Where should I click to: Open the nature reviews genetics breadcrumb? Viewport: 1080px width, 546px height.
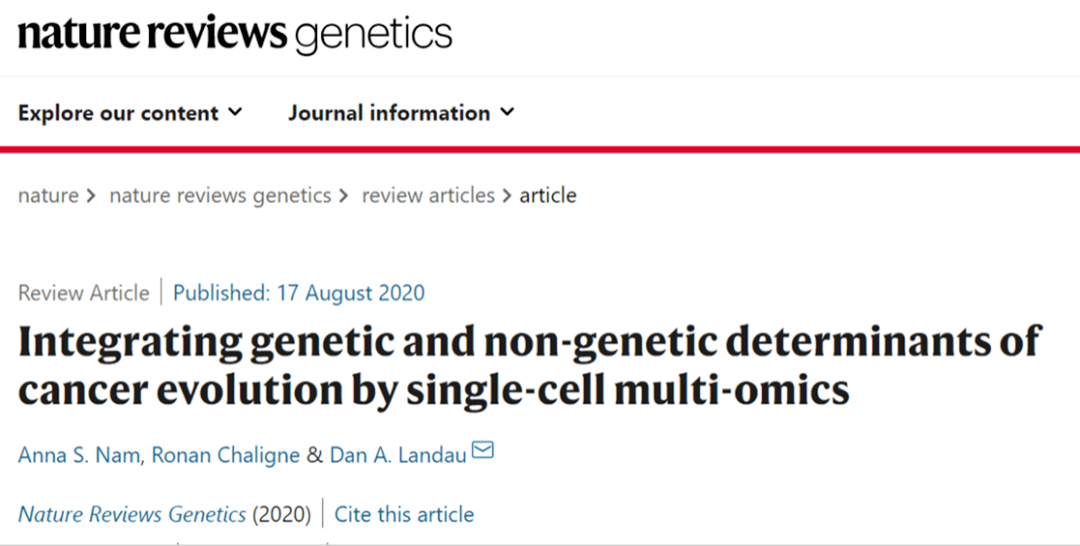(x=220, y=195)
